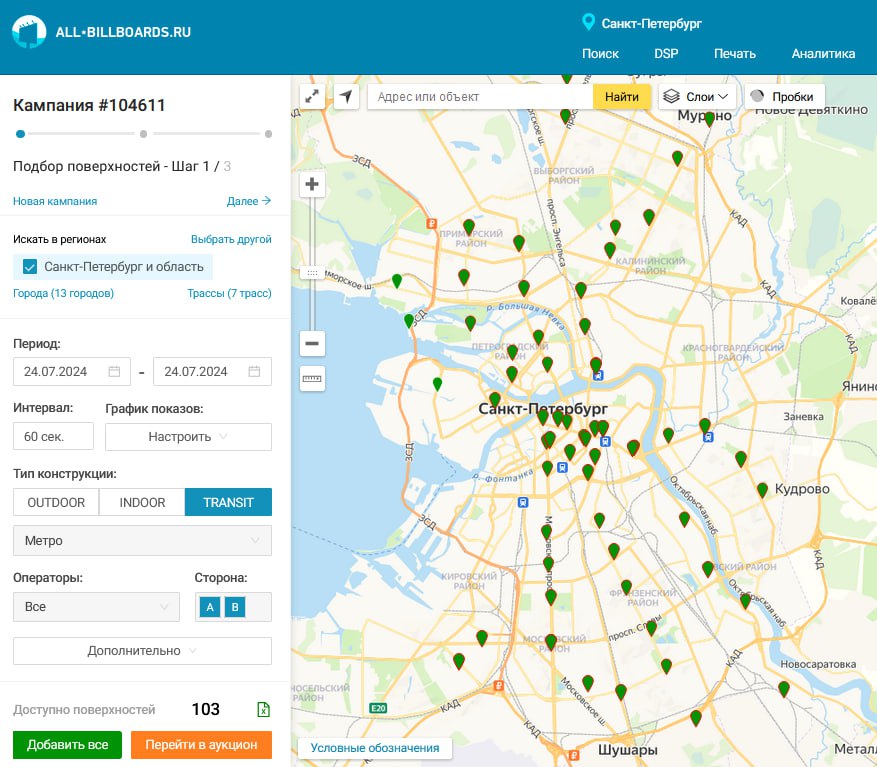Screen dimensions: 877x767
Task: Open the Печать menu item
Action: (735, 54)
